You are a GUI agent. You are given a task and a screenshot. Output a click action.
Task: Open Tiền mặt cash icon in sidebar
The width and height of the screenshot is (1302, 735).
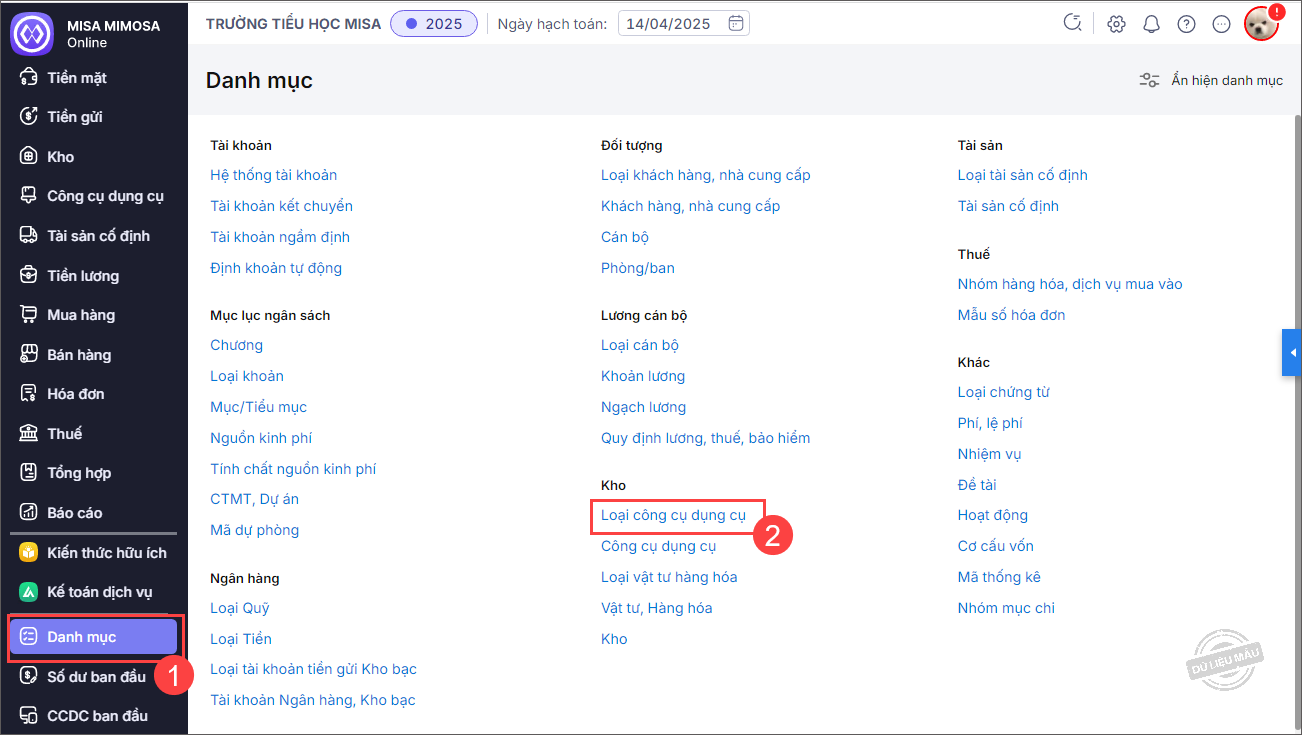point(29,78)
